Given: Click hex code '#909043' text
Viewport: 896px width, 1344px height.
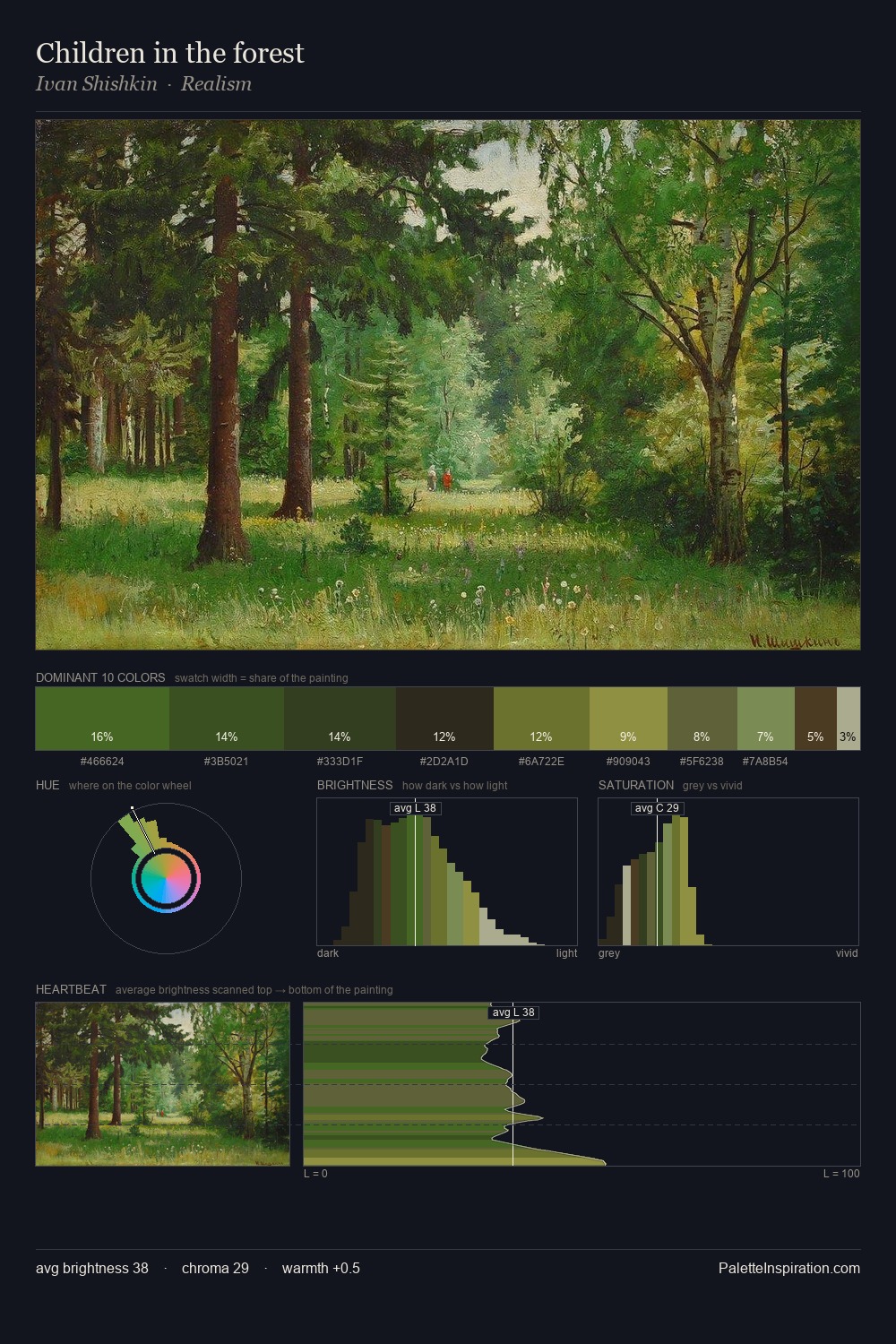Looking at the screenshot, I should (x=628, y=762).
